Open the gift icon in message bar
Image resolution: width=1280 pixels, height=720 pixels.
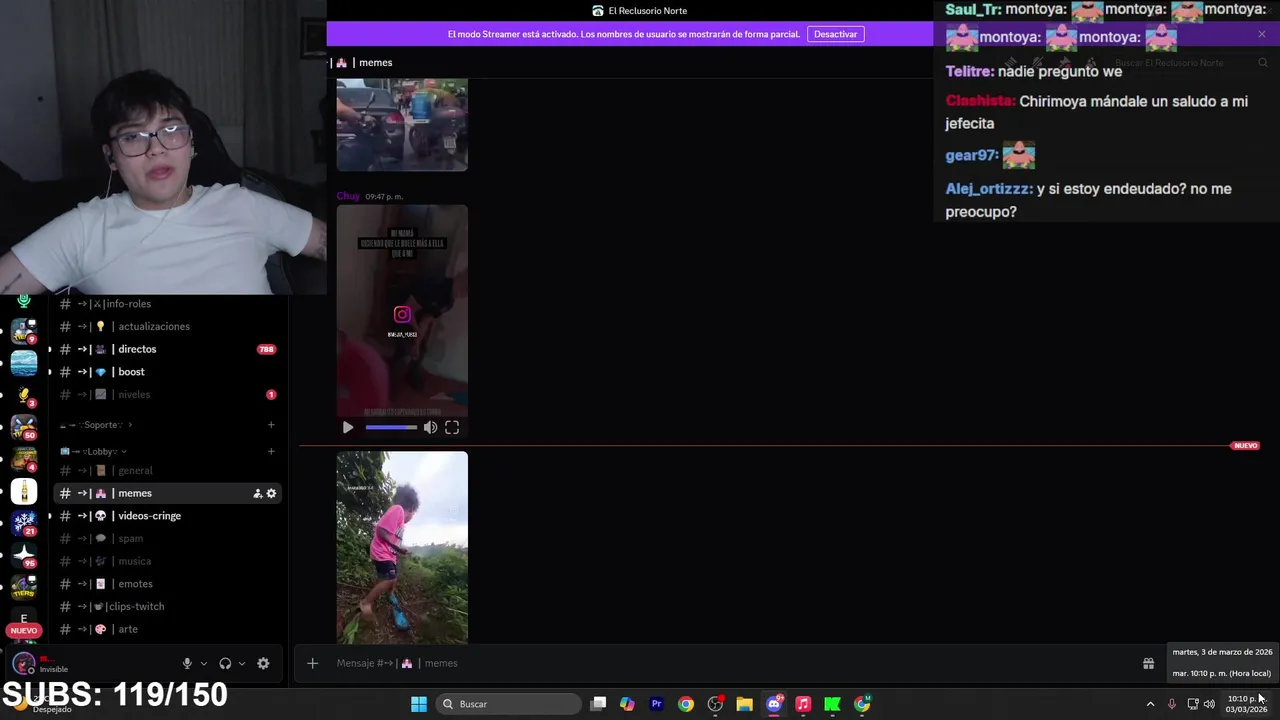click(x=1149, y=663)
